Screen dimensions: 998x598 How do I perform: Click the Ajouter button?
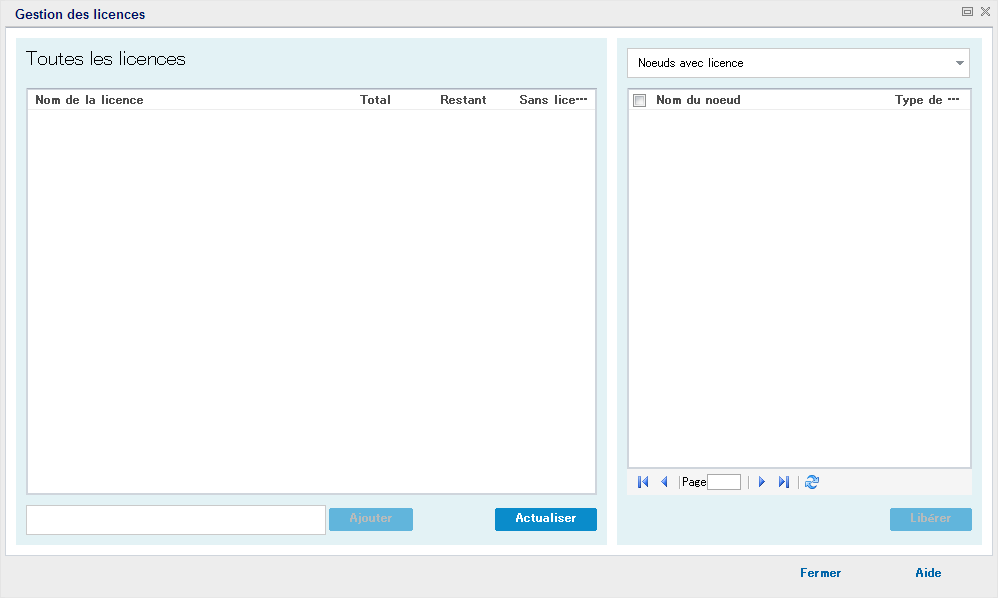[x=370, y=519]
